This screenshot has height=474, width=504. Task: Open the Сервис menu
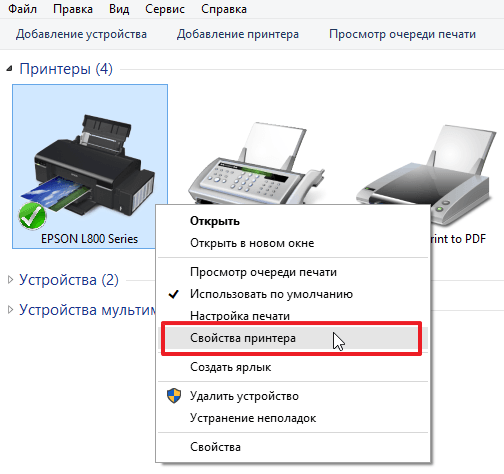165,9
